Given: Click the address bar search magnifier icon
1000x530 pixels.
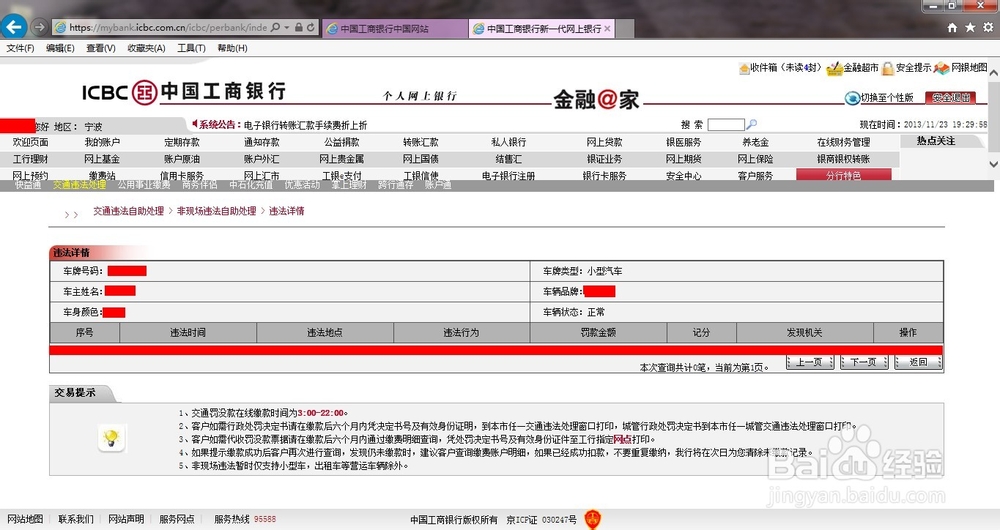Looking at the screenshot, I should tap(275, 27).
